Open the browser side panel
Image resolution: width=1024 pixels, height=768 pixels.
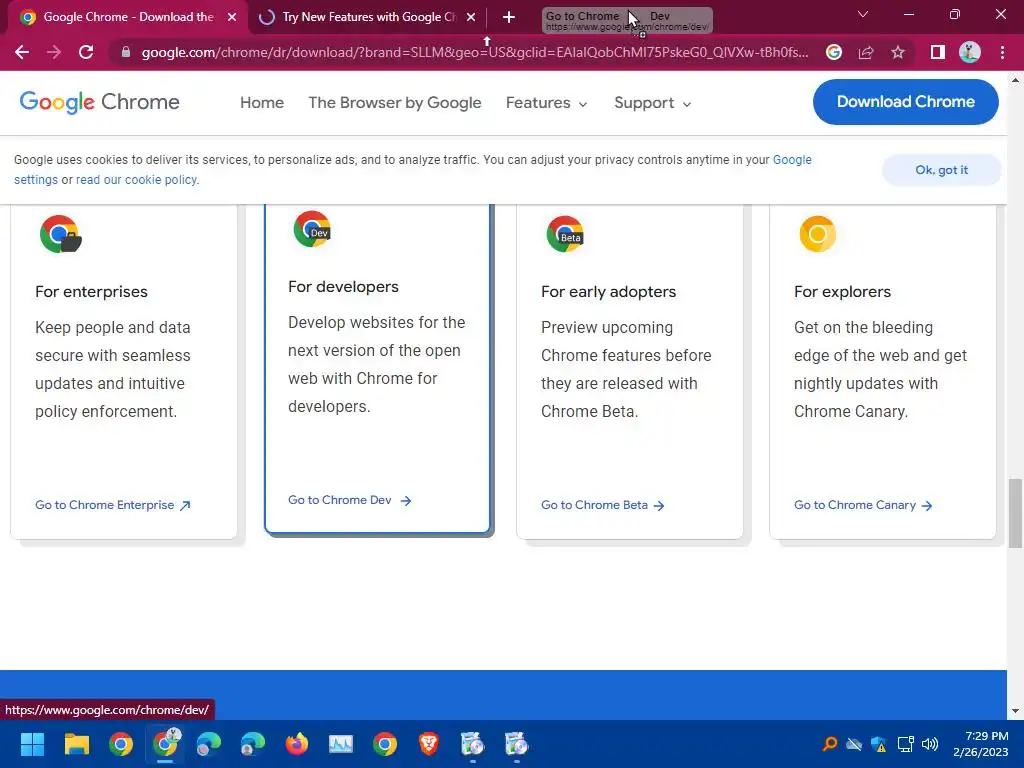(x=938, y=52)
